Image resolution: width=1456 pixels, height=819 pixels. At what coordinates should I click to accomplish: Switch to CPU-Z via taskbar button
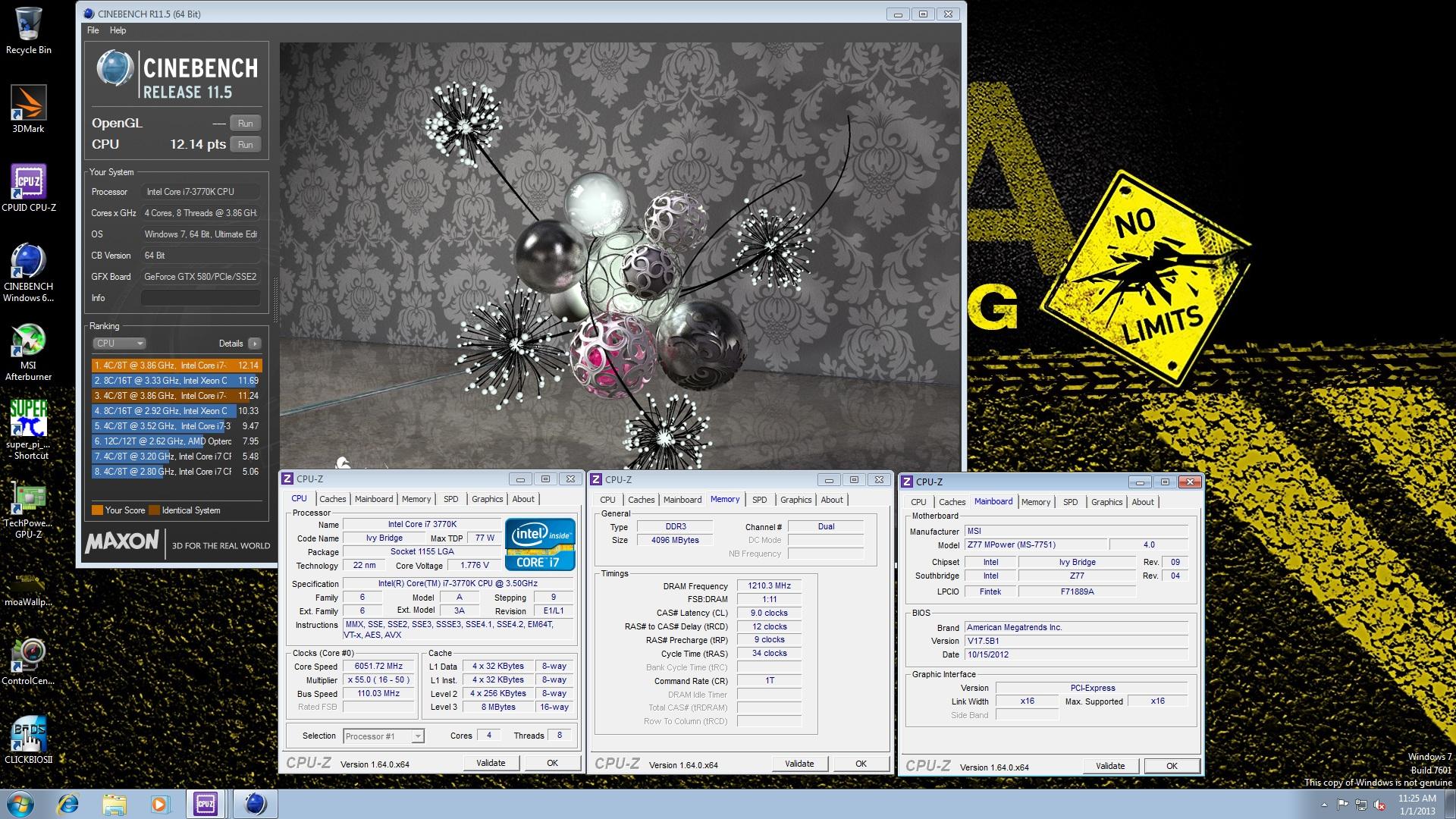click(206, 804)
